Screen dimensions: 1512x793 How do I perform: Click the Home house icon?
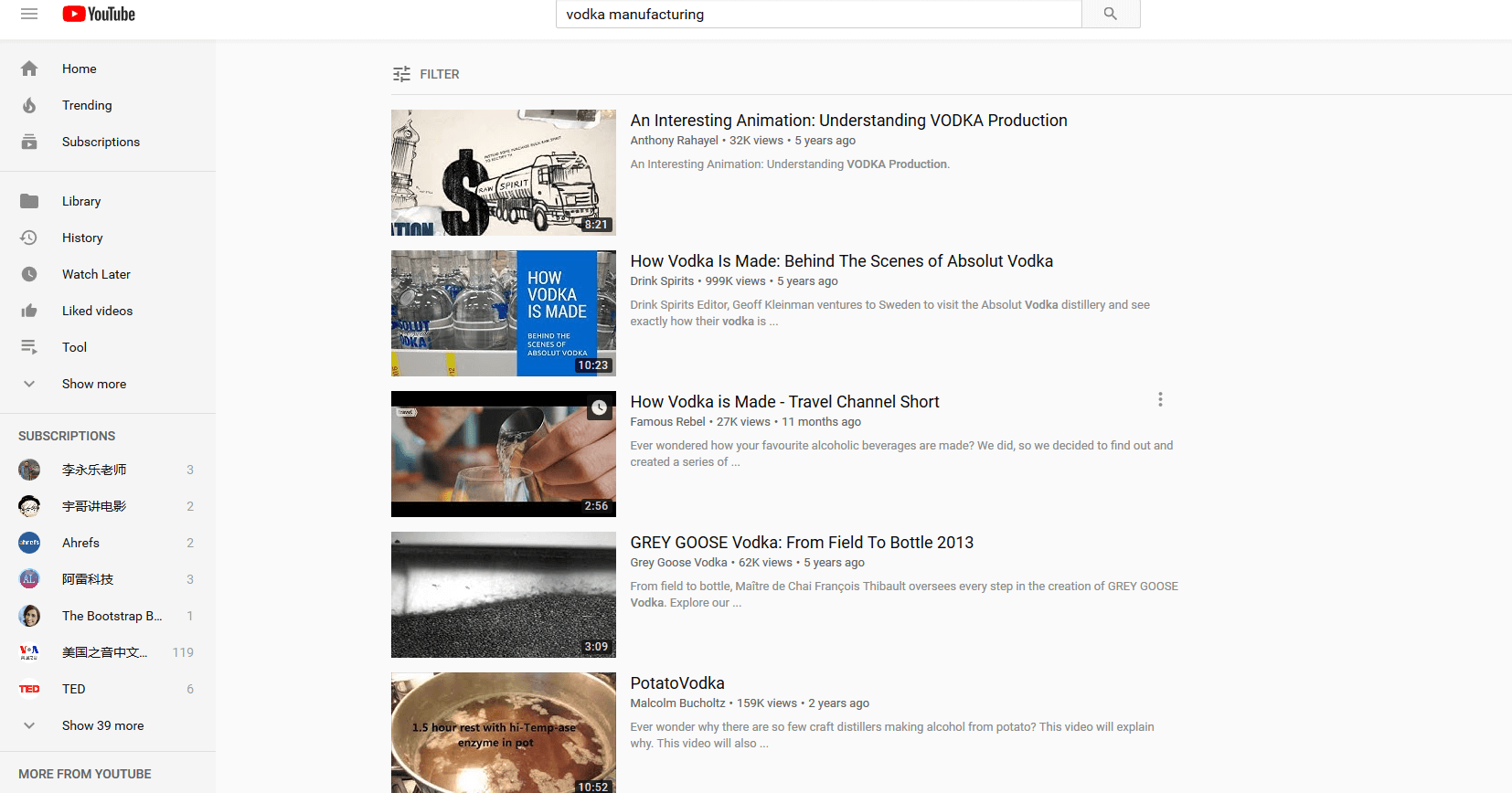click(x=29, y=69)
